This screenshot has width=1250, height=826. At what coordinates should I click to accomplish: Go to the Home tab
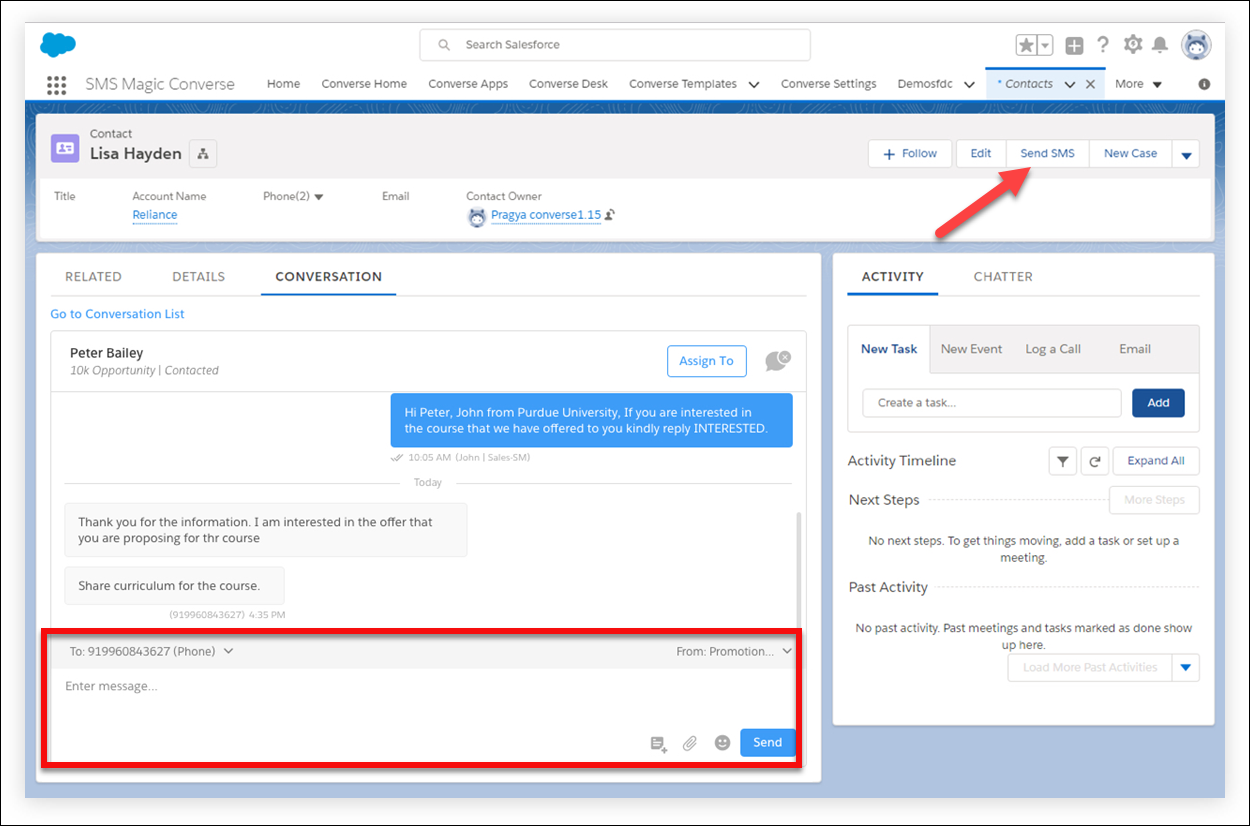coord(283,84)
